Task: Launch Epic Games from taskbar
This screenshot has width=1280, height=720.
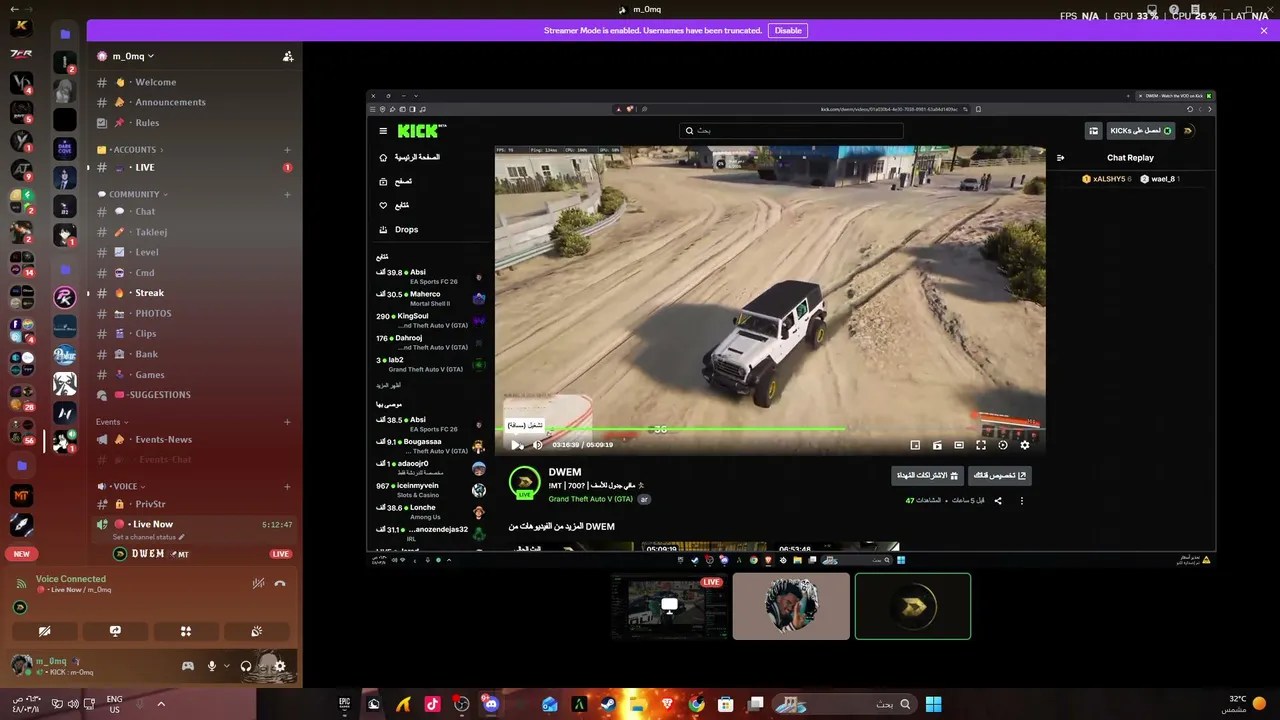Action: [344, 704]
